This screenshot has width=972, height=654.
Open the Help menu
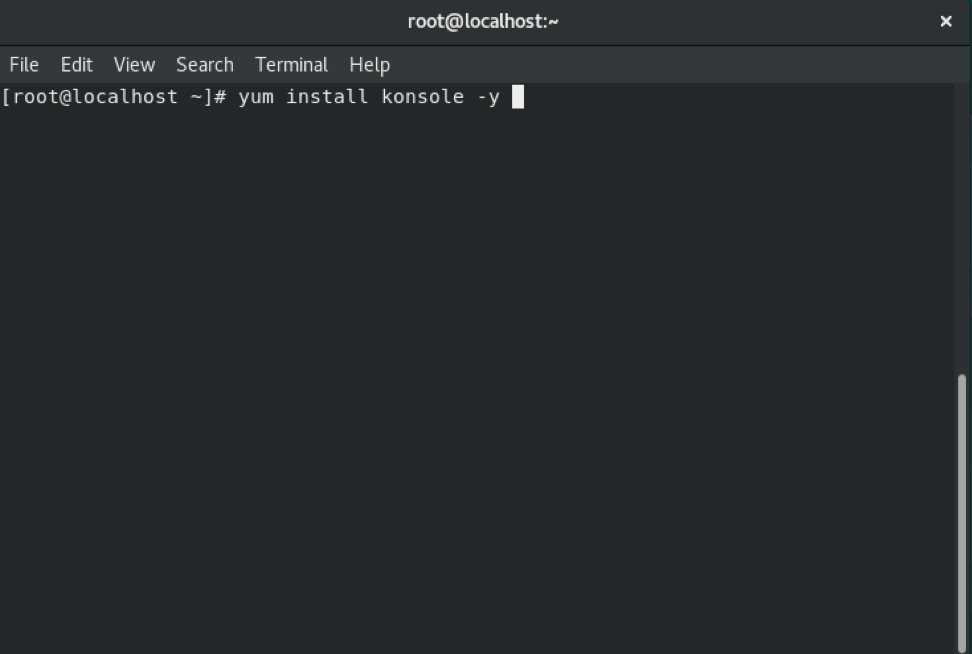pyautogui.click(x=369, y=65)
